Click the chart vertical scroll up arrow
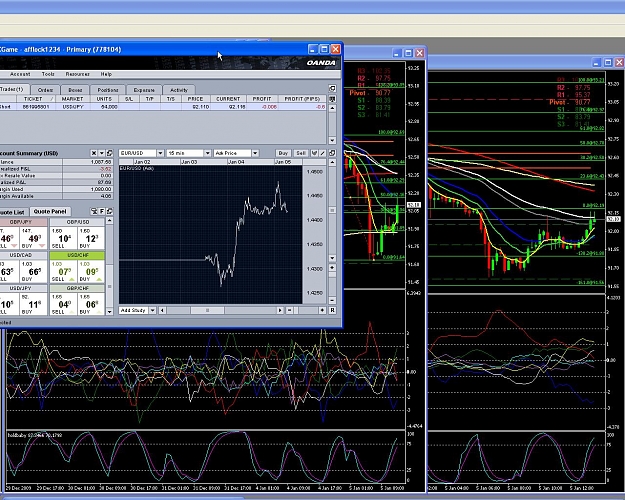The image size is (625, 500). (332, 162)
